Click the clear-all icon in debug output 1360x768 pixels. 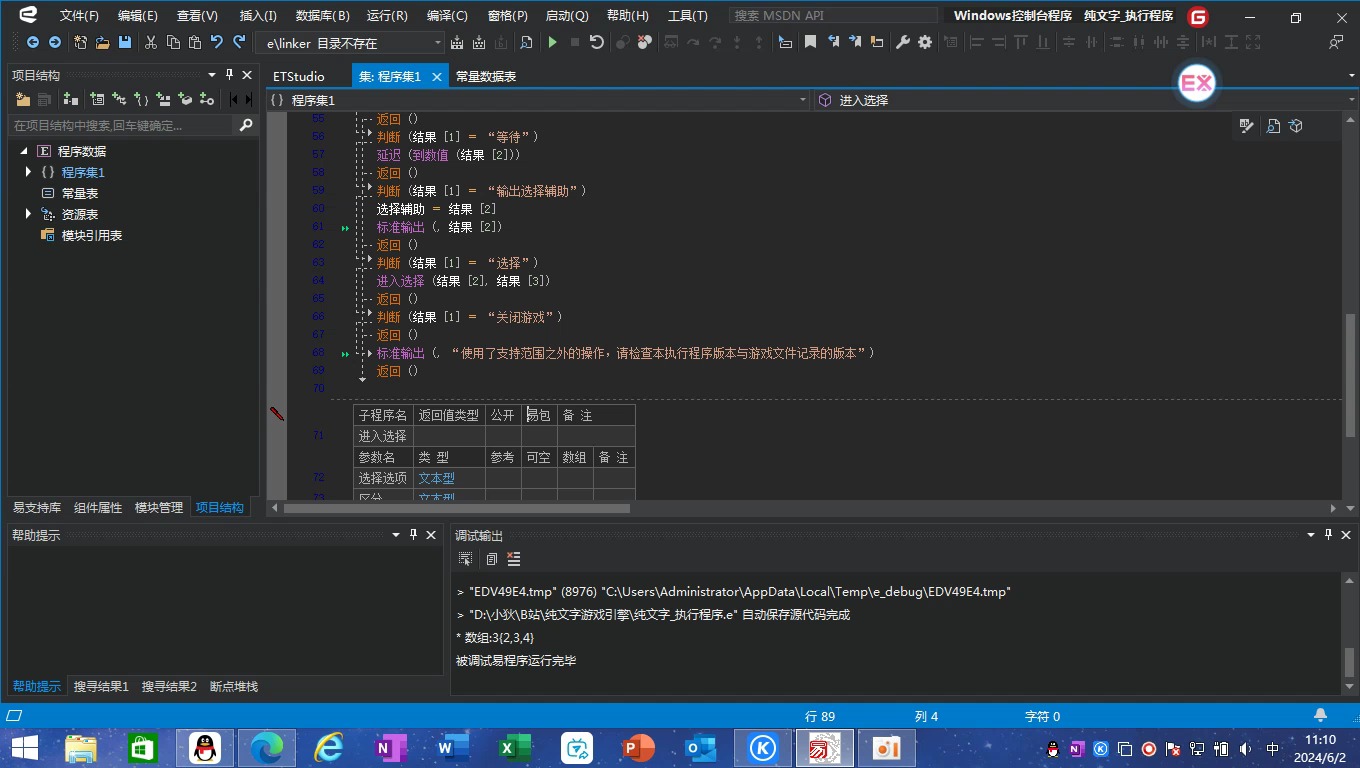pyautogui.click(x=514, y=559)
